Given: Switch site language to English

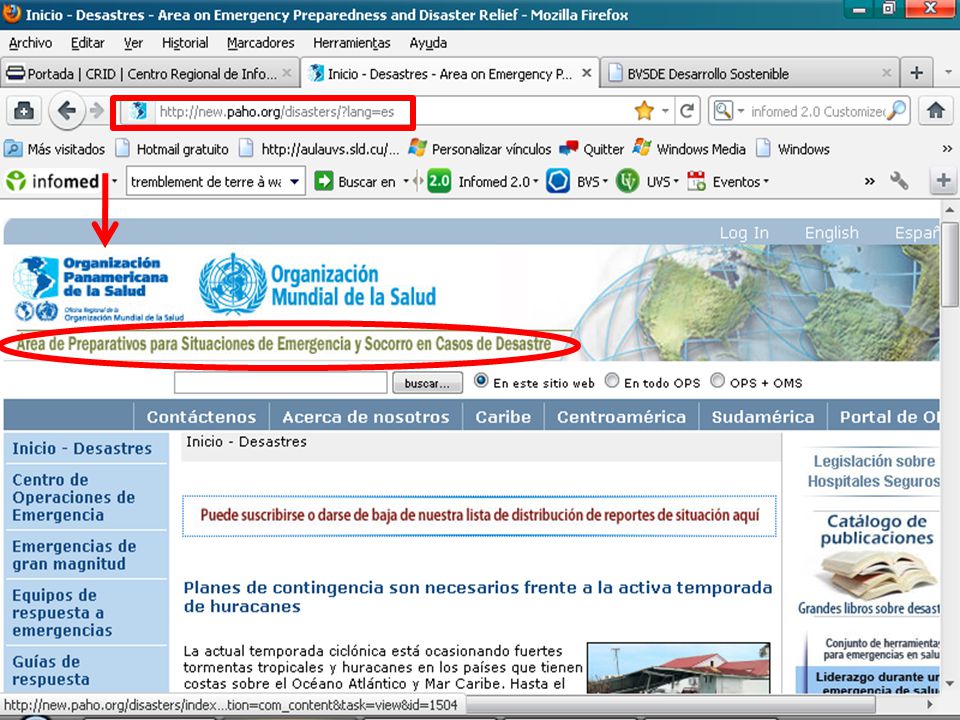Looking at the screenshot, I should (831, 233).
